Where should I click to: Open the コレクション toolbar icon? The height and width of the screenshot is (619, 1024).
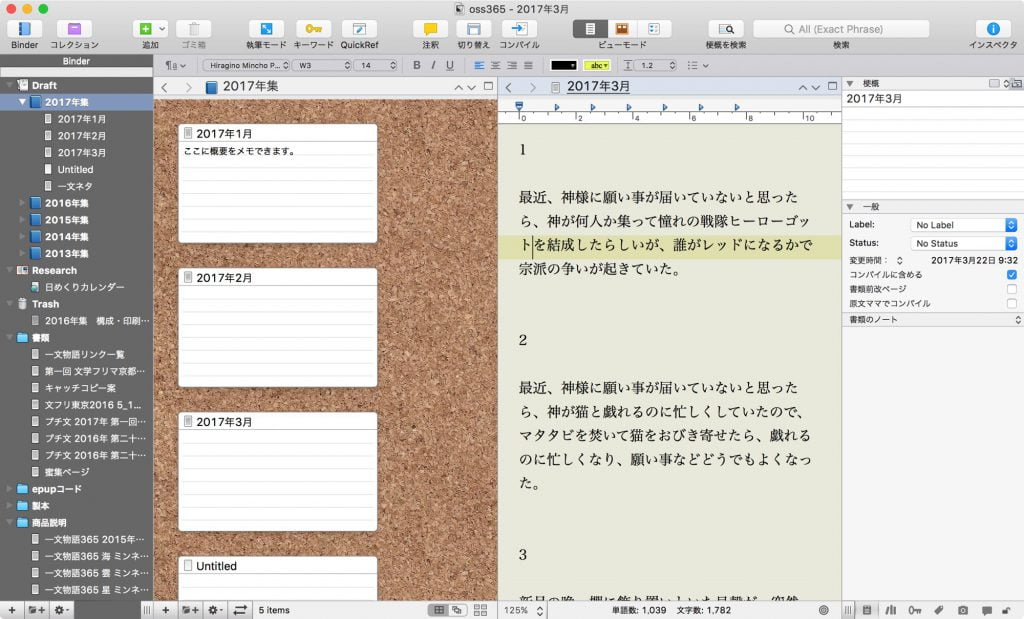pos(74,29)
